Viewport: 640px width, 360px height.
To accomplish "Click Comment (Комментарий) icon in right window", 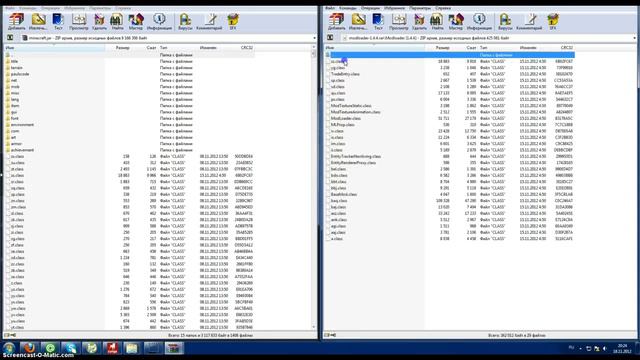I will [x=529, y=21].
